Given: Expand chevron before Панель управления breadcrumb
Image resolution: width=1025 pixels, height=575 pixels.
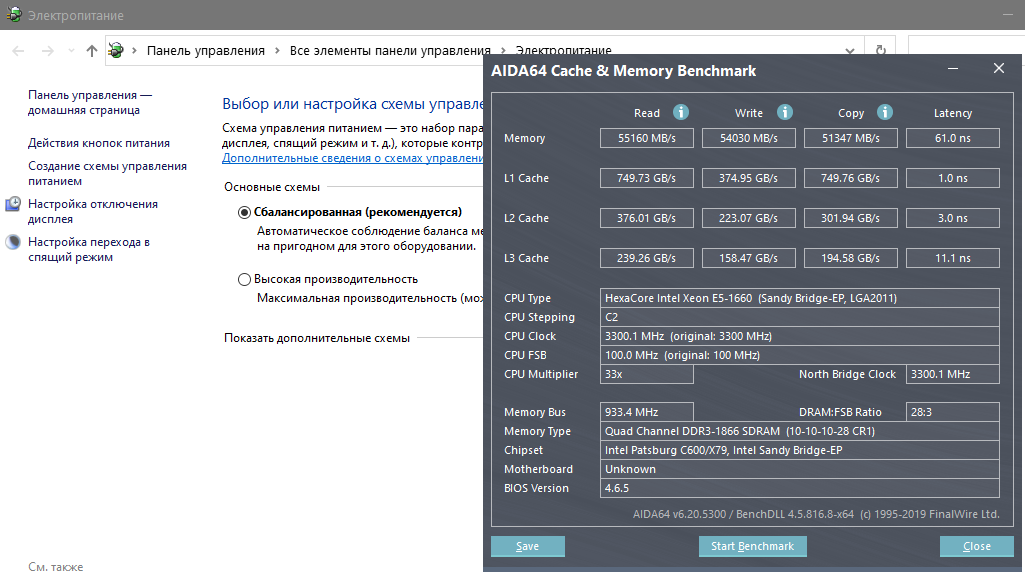Looking at the screenshot, I should click(134, 50).
